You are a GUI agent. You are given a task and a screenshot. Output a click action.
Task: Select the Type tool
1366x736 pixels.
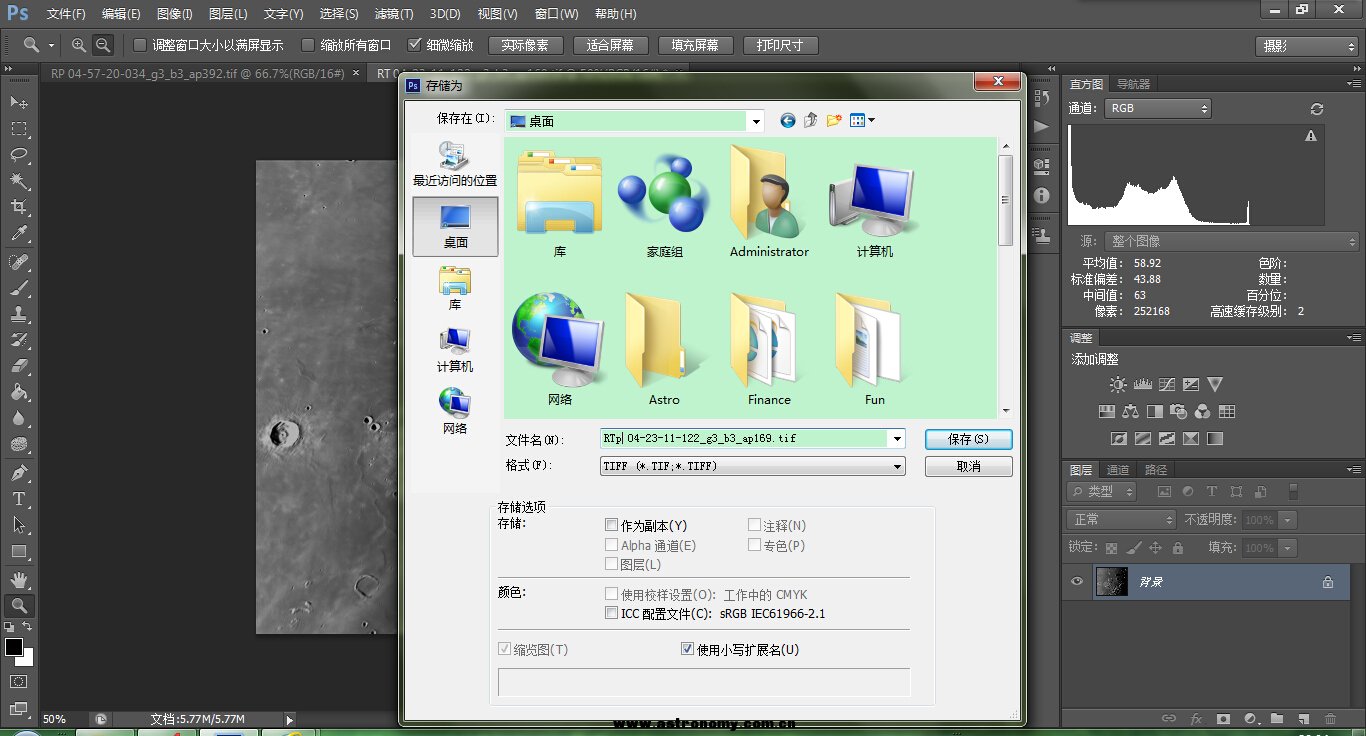(19, 498)
